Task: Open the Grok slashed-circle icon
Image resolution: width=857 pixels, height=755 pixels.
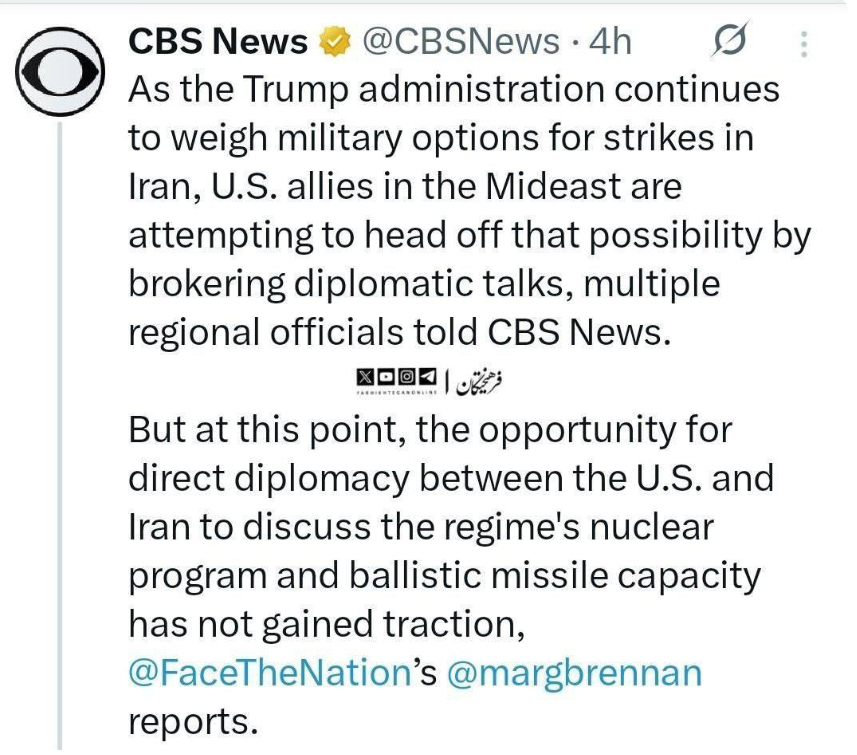Action: 730,43
